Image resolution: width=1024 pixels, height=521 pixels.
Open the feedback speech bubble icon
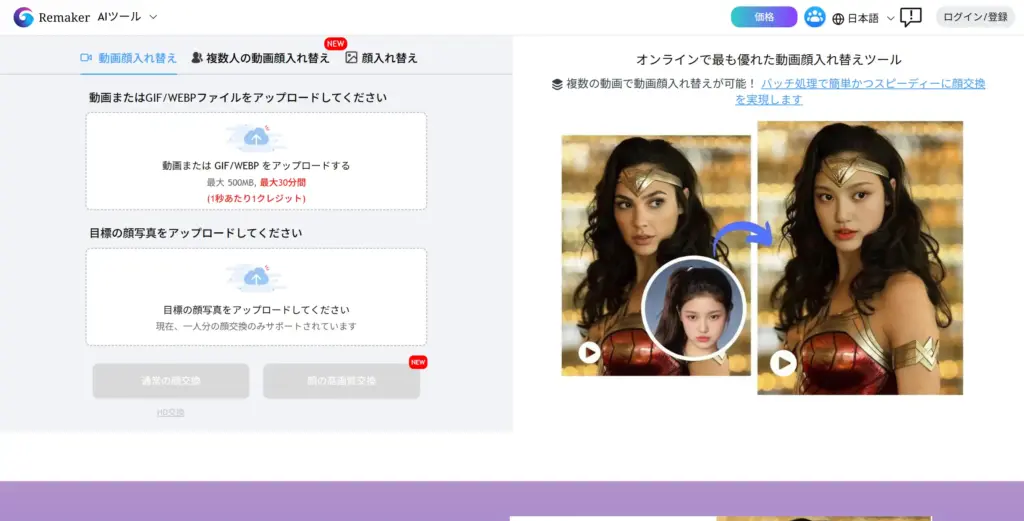click(x=910, y=17)
